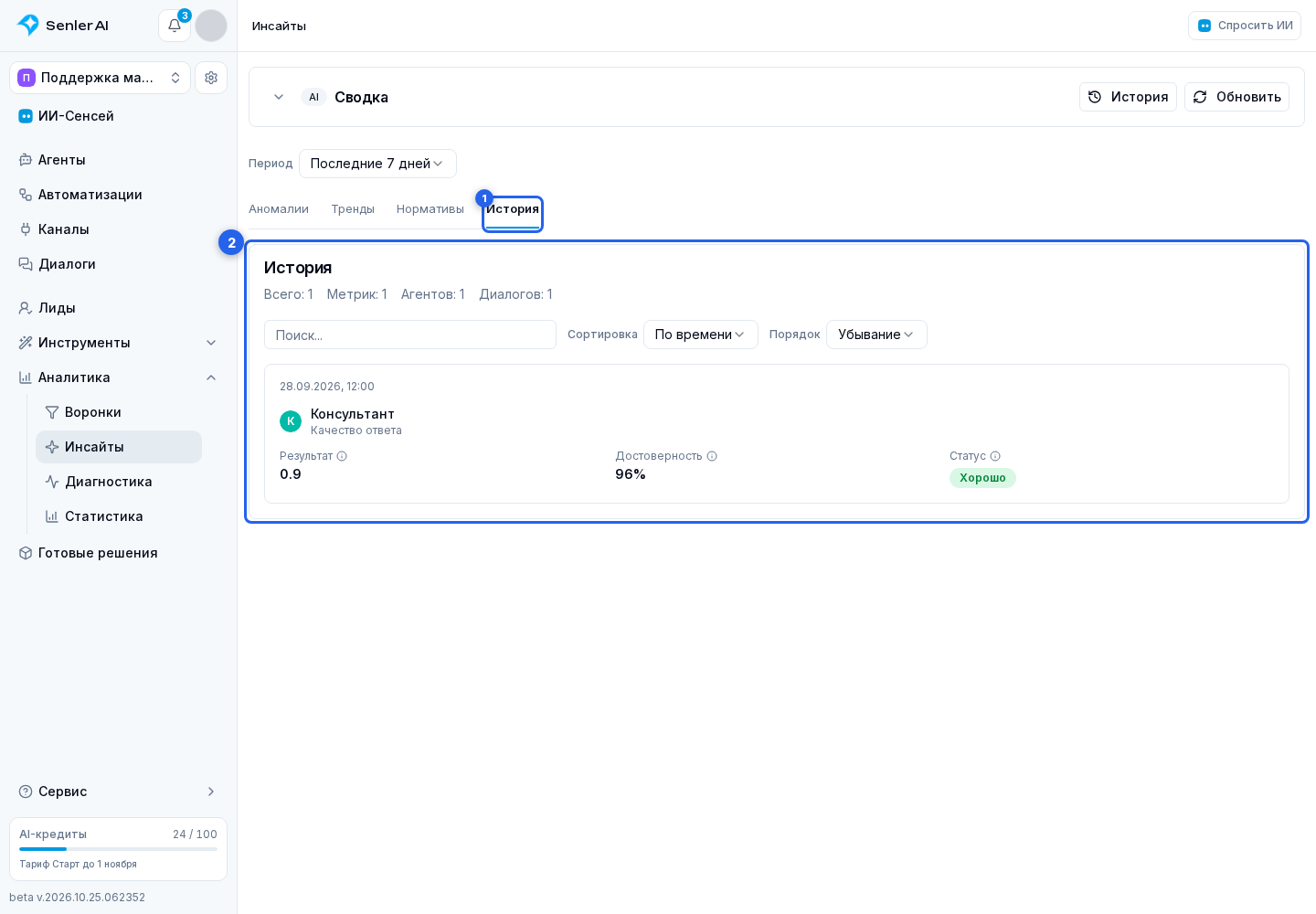Open Диалоги in the sidebar

click(118, 264)
